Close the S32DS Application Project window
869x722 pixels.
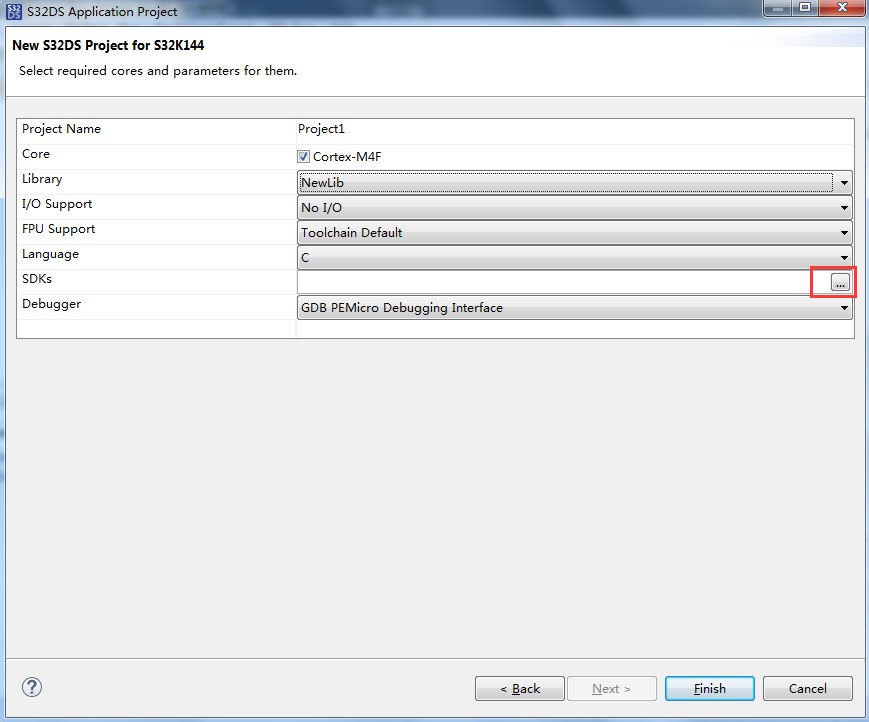click(x=842, y=8)
